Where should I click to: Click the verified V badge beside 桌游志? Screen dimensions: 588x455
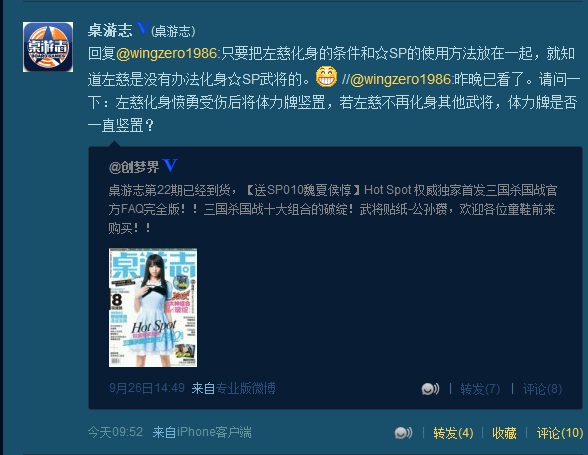pos(143,29)
